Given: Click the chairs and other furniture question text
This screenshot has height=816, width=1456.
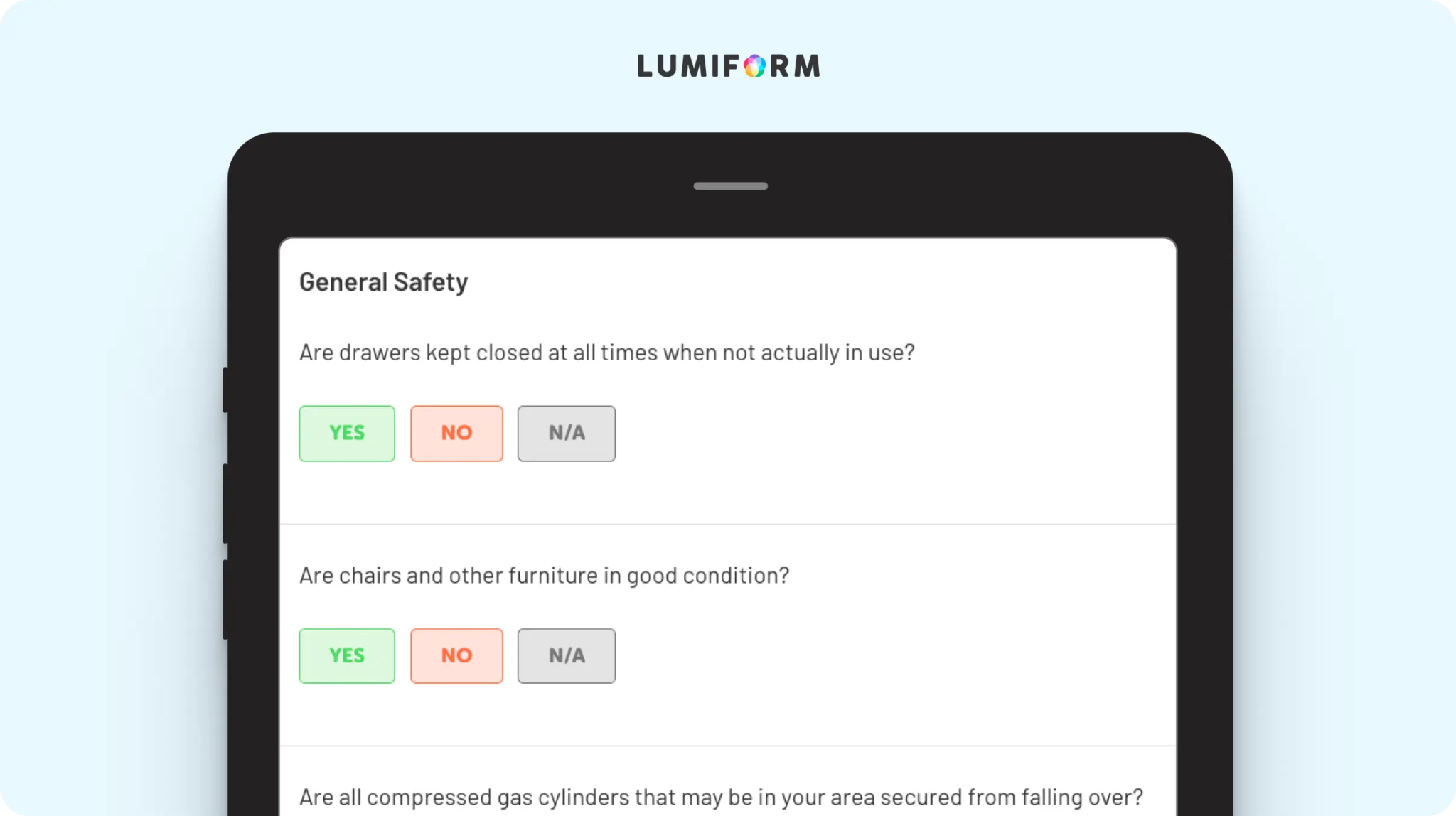Looking at the screenshot, I should (545, 575).
